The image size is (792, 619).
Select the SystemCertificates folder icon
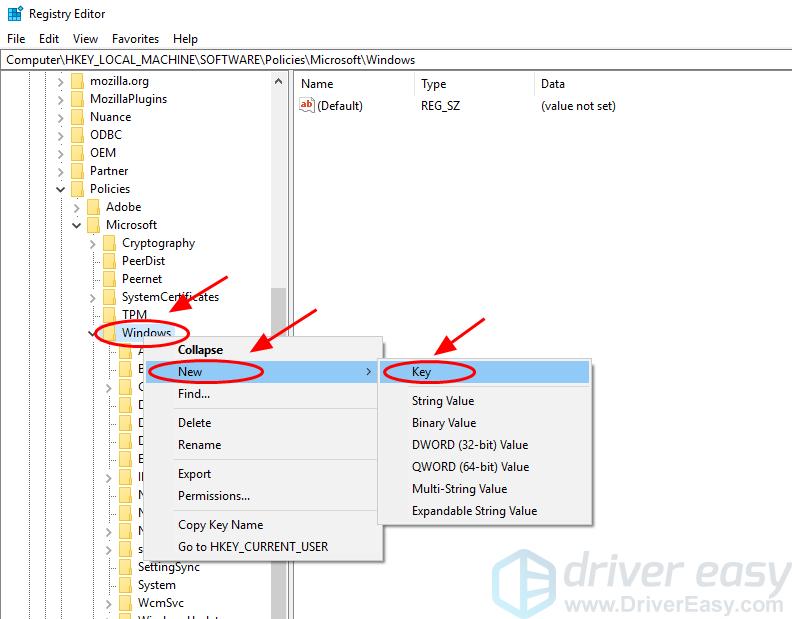pos(110,297)
